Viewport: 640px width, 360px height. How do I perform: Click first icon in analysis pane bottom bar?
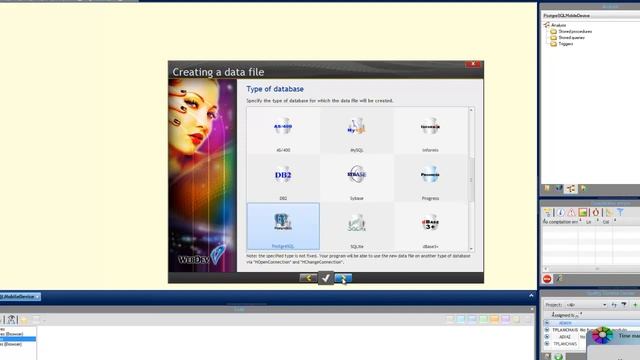547,189
